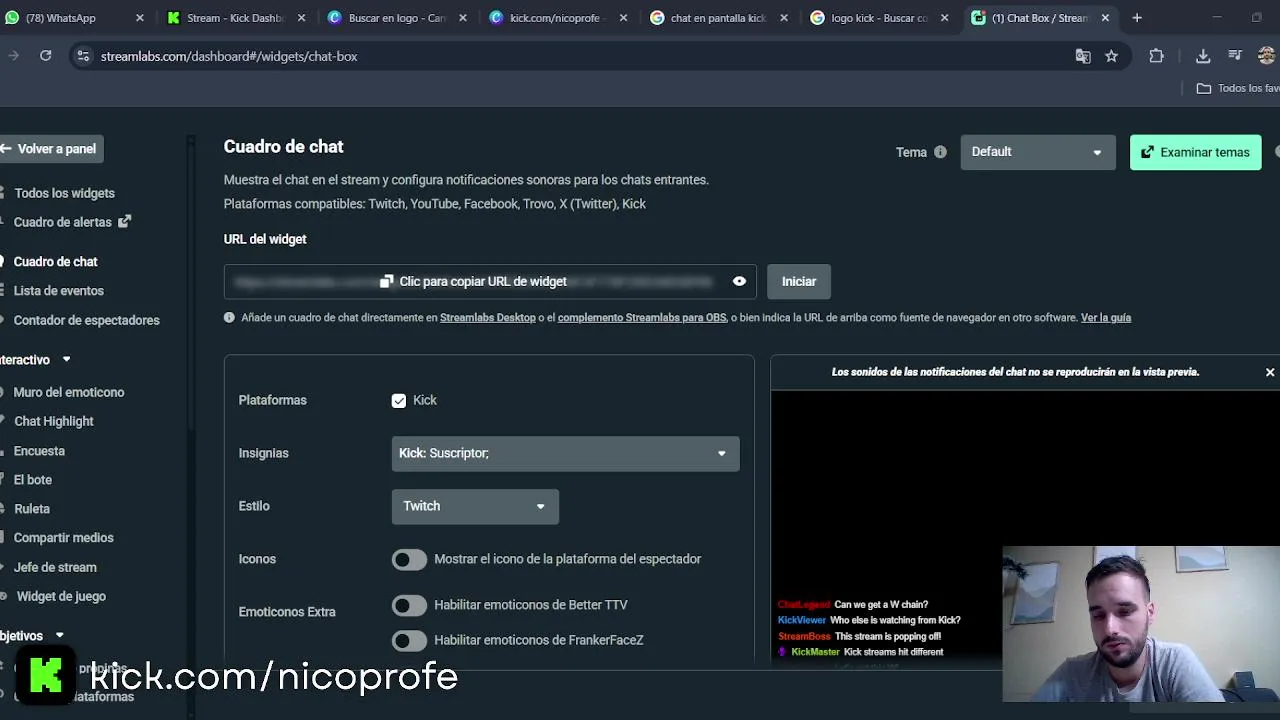Collapse the Objetivos sidebar section
This screenshot has height=720, width=1280.
[x=59, y=635]
